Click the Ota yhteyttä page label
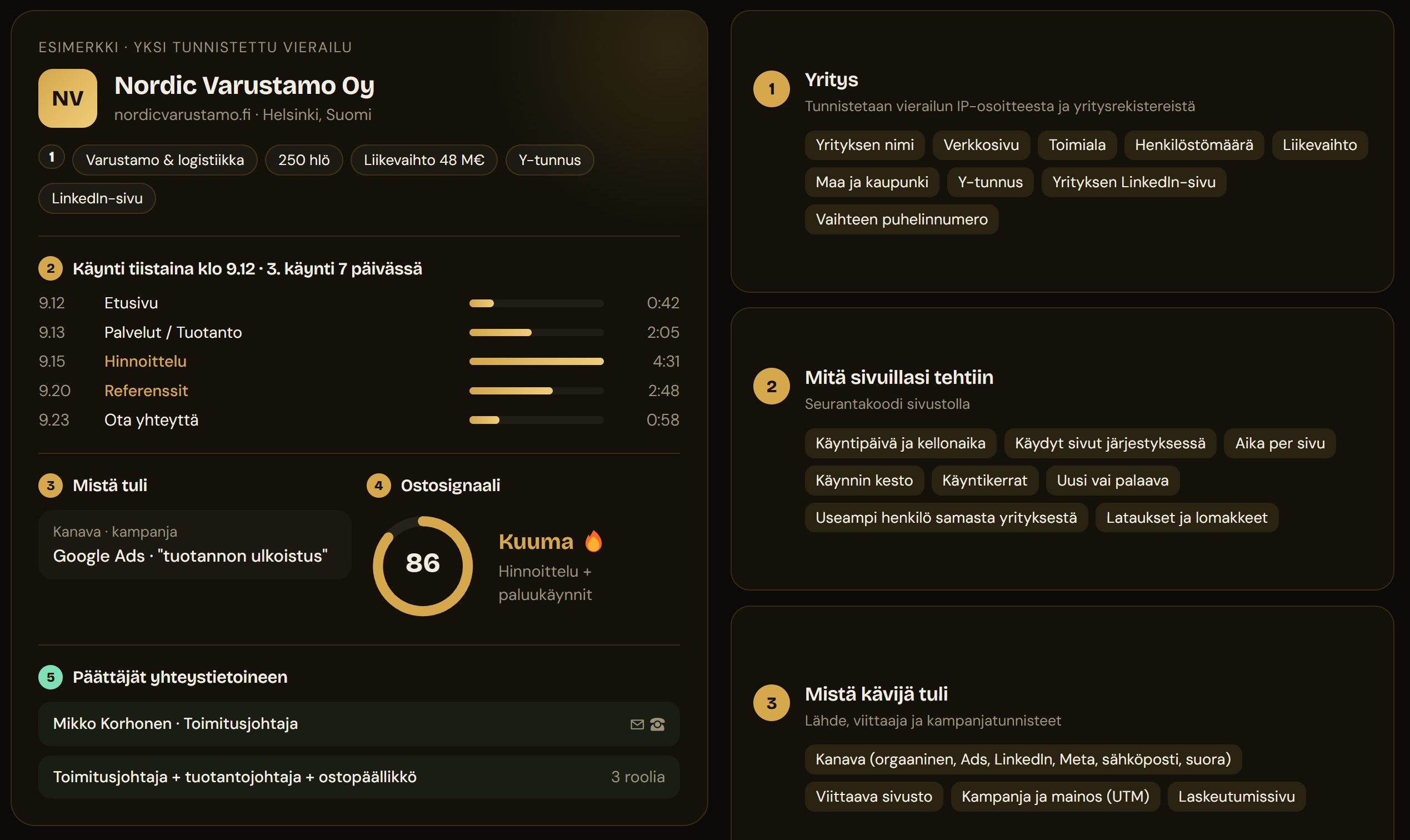 [x=151, y=421]
